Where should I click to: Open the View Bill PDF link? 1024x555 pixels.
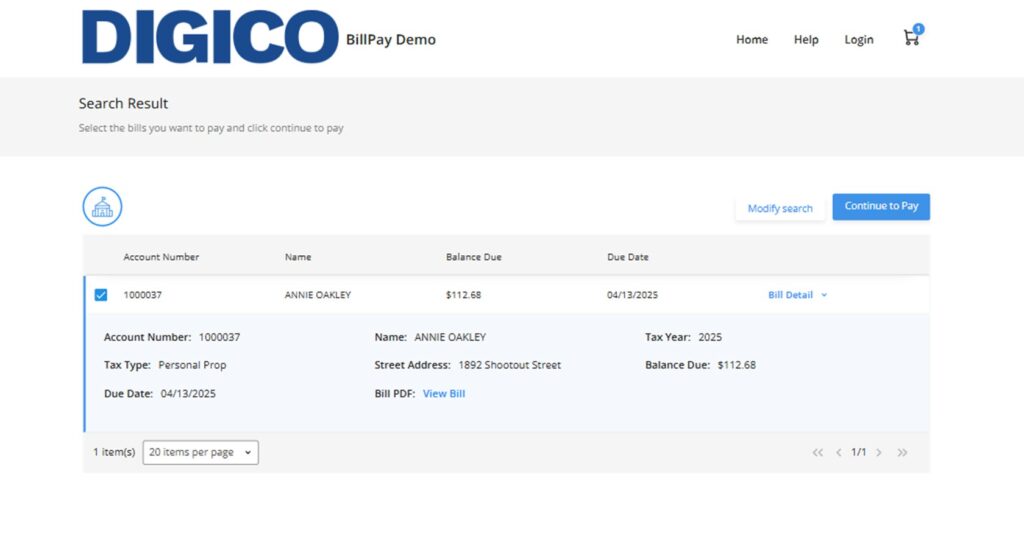point(444,394)
